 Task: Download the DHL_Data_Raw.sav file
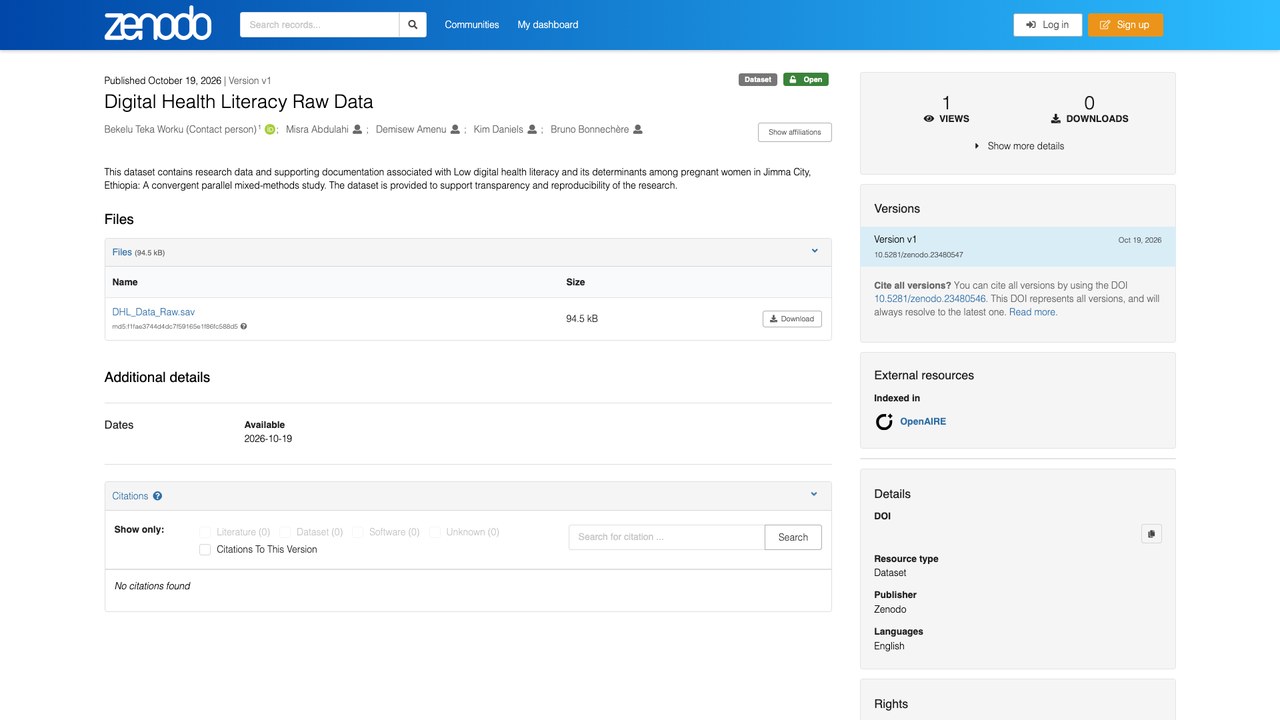pyautogui.click(x=792, y=319)
